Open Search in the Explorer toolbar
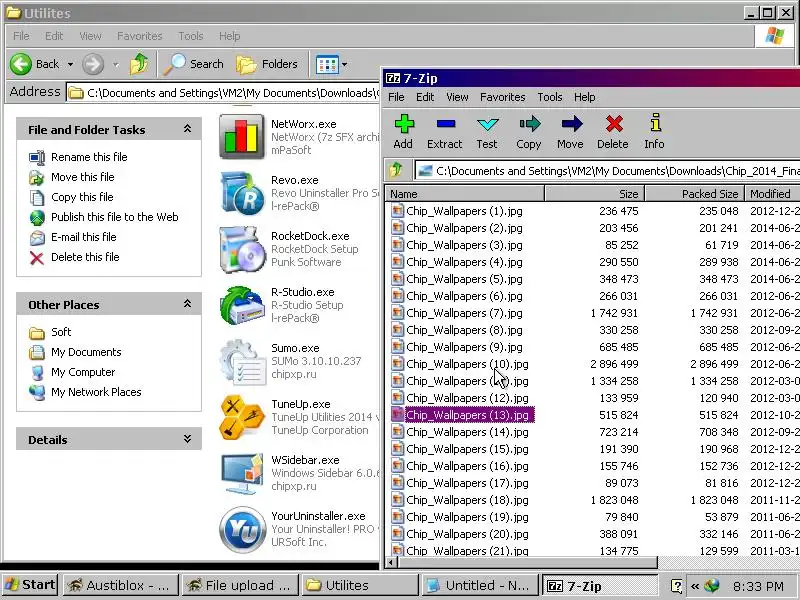 click(194, 64)
